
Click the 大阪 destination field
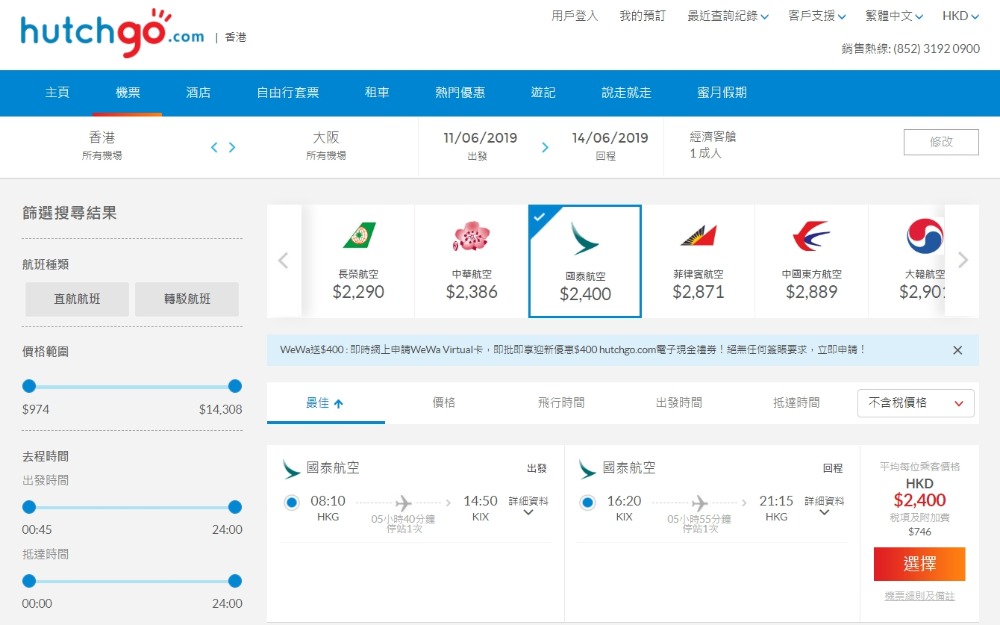pyautogui.click(x=326, y=145)
